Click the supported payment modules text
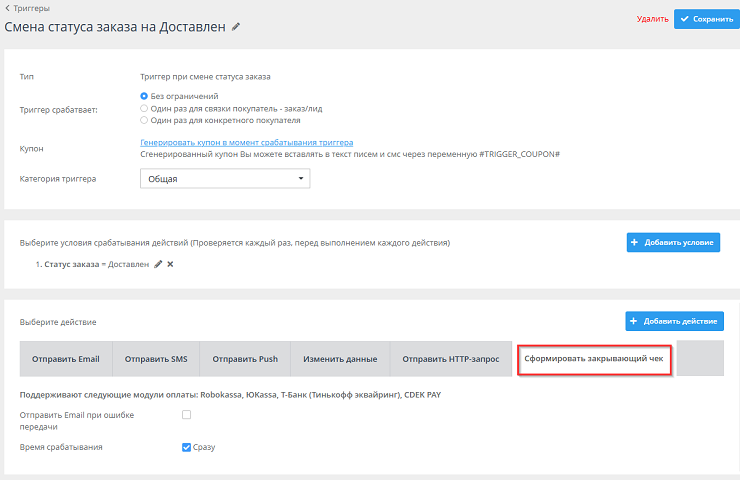 click(x=230, y=395)
